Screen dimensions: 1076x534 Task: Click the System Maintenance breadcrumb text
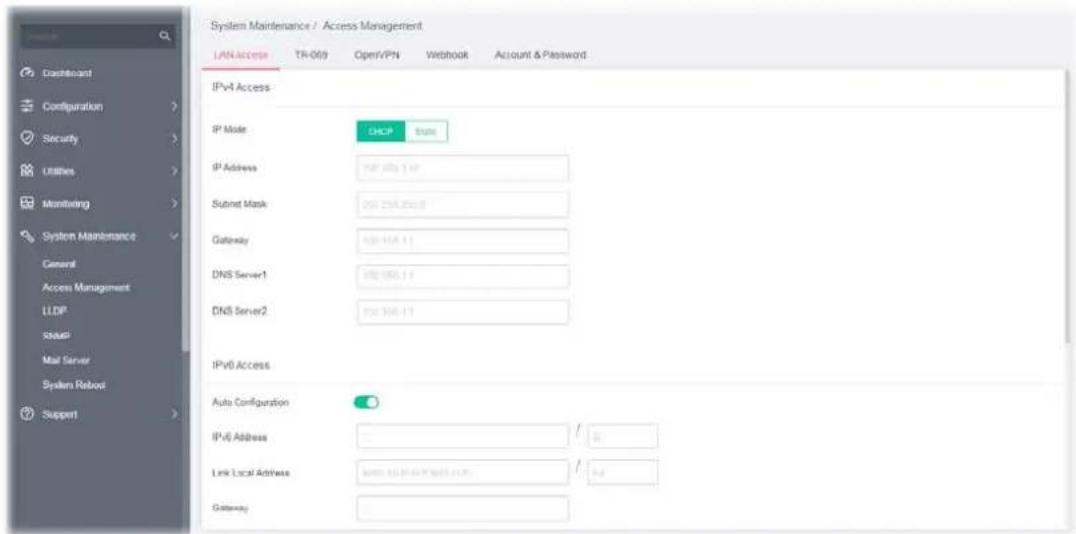click(x=260, y=26)
